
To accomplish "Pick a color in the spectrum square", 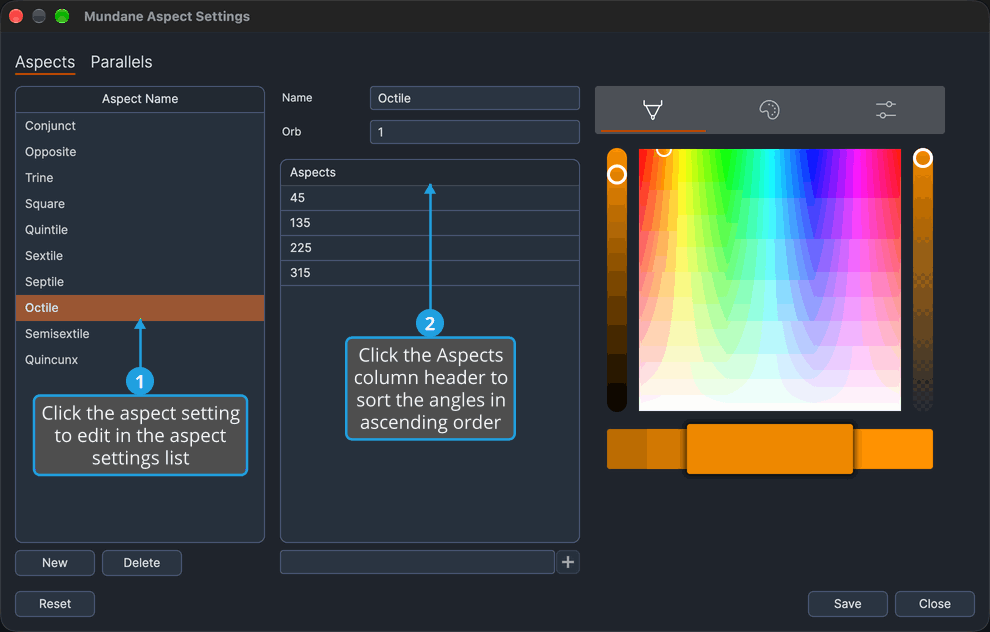I will 770,280.
